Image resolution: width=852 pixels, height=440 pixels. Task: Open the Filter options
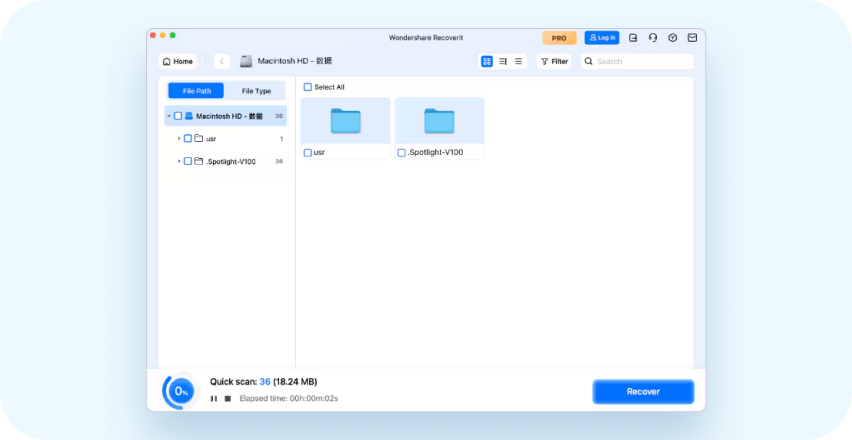554,61
